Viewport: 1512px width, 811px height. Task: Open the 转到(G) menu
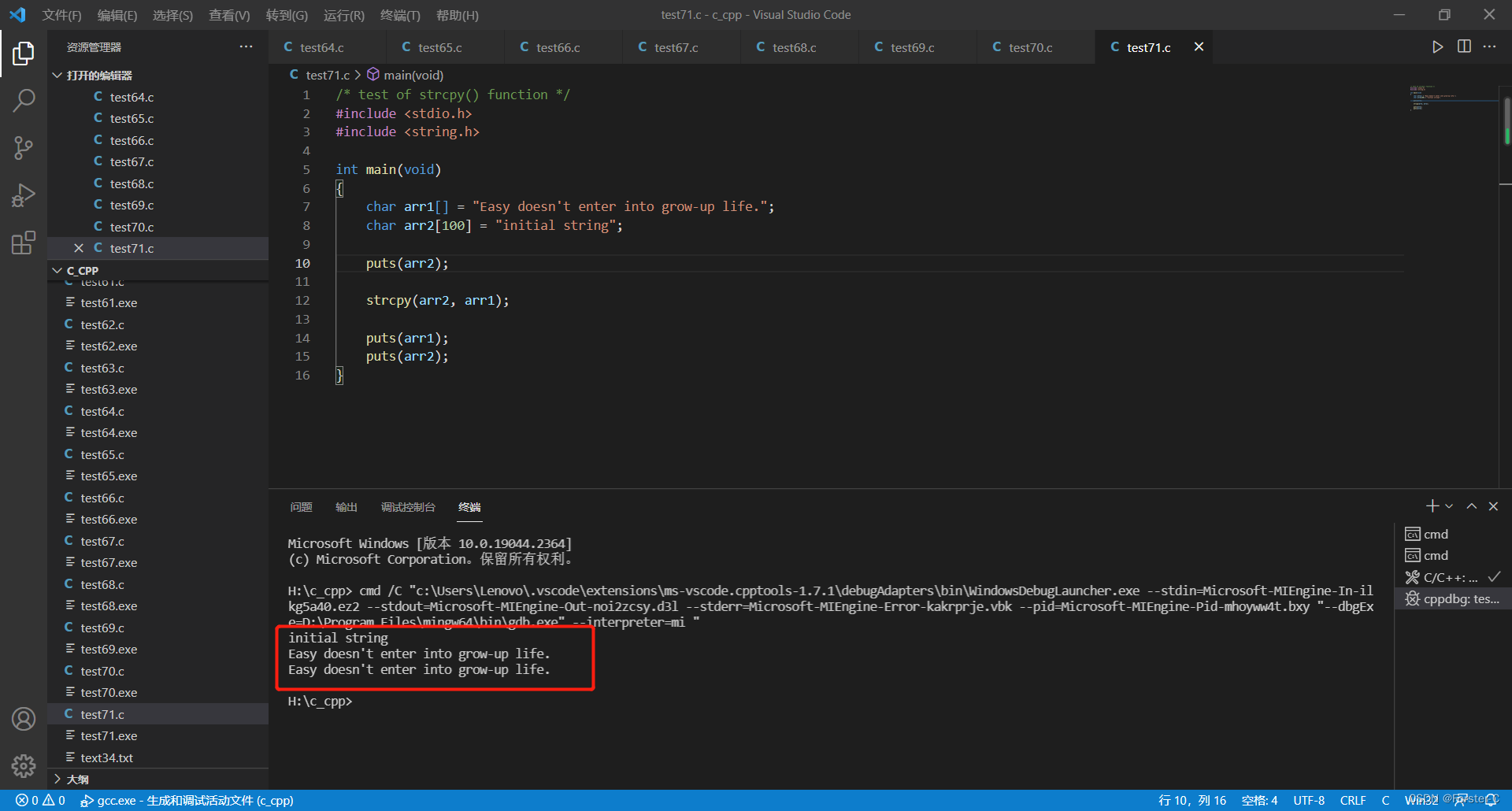[x=287, y=15]
